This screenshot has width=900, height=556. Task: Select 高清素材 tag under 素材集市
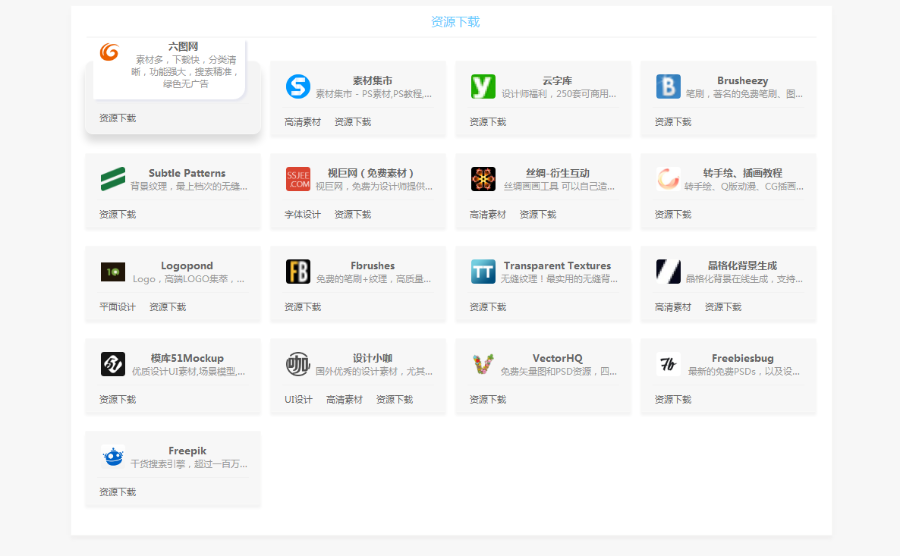302,122
